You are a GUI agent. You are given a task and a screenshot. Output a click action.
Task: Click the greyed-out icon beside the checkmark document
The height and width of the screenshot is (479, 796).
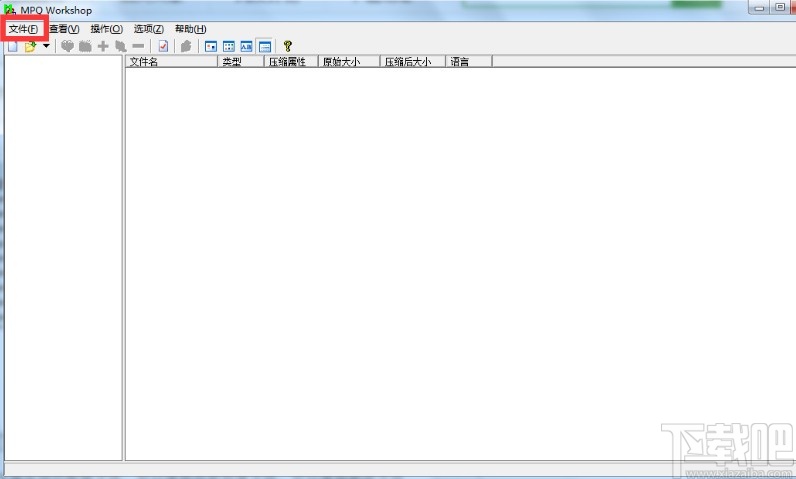(x=186, y=47)
